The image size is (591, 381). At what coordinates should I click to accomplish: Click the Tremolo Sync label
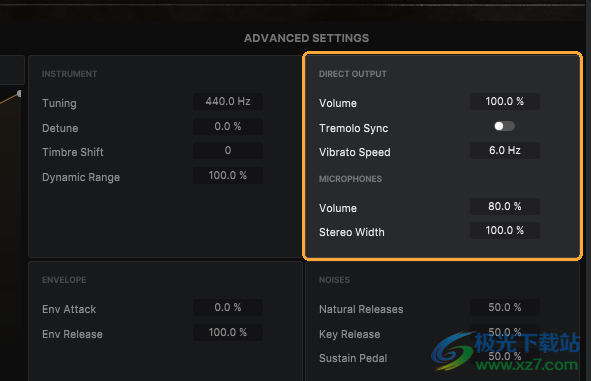click(x=354, y=128)
